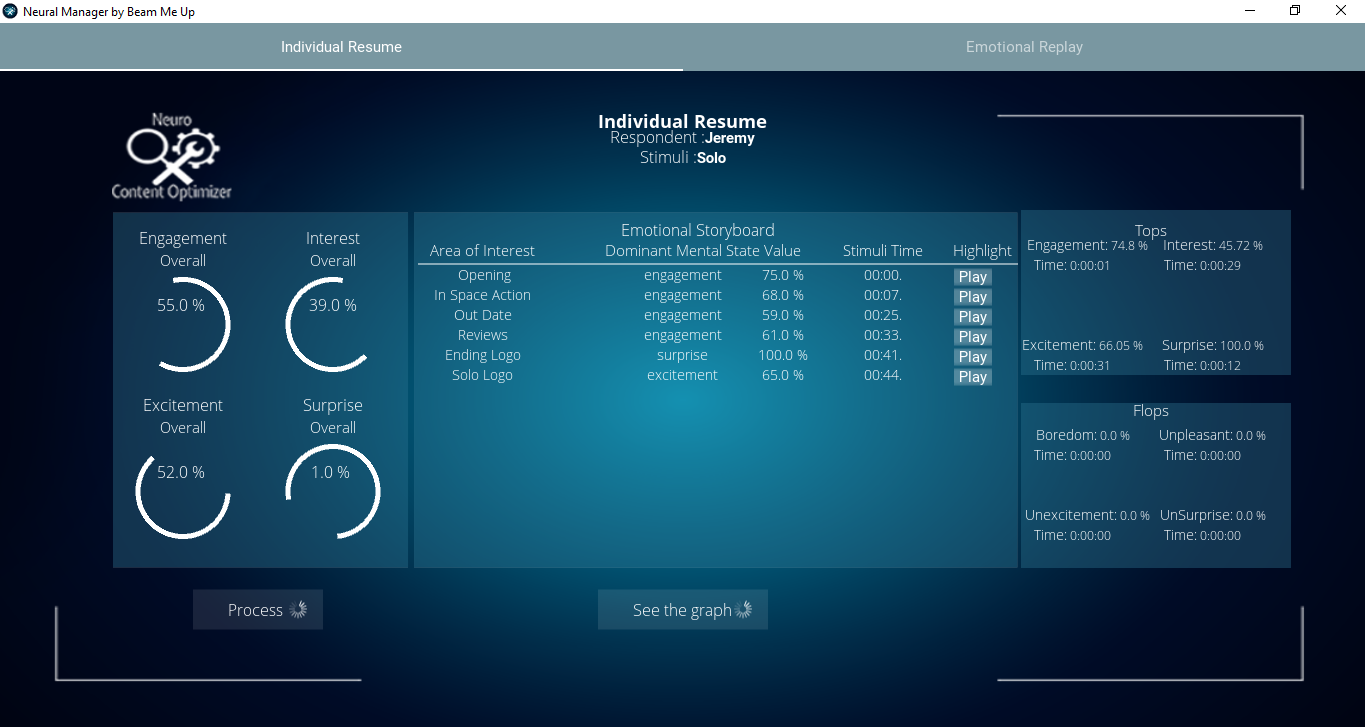
Task: Click the surprise dominant state cell
Action: (682, 355)
